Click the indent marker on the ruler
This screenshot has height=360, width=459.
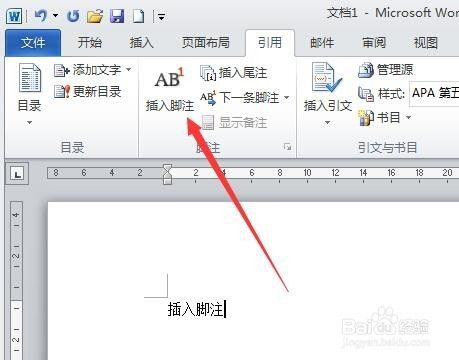click(x=168, y=174)
